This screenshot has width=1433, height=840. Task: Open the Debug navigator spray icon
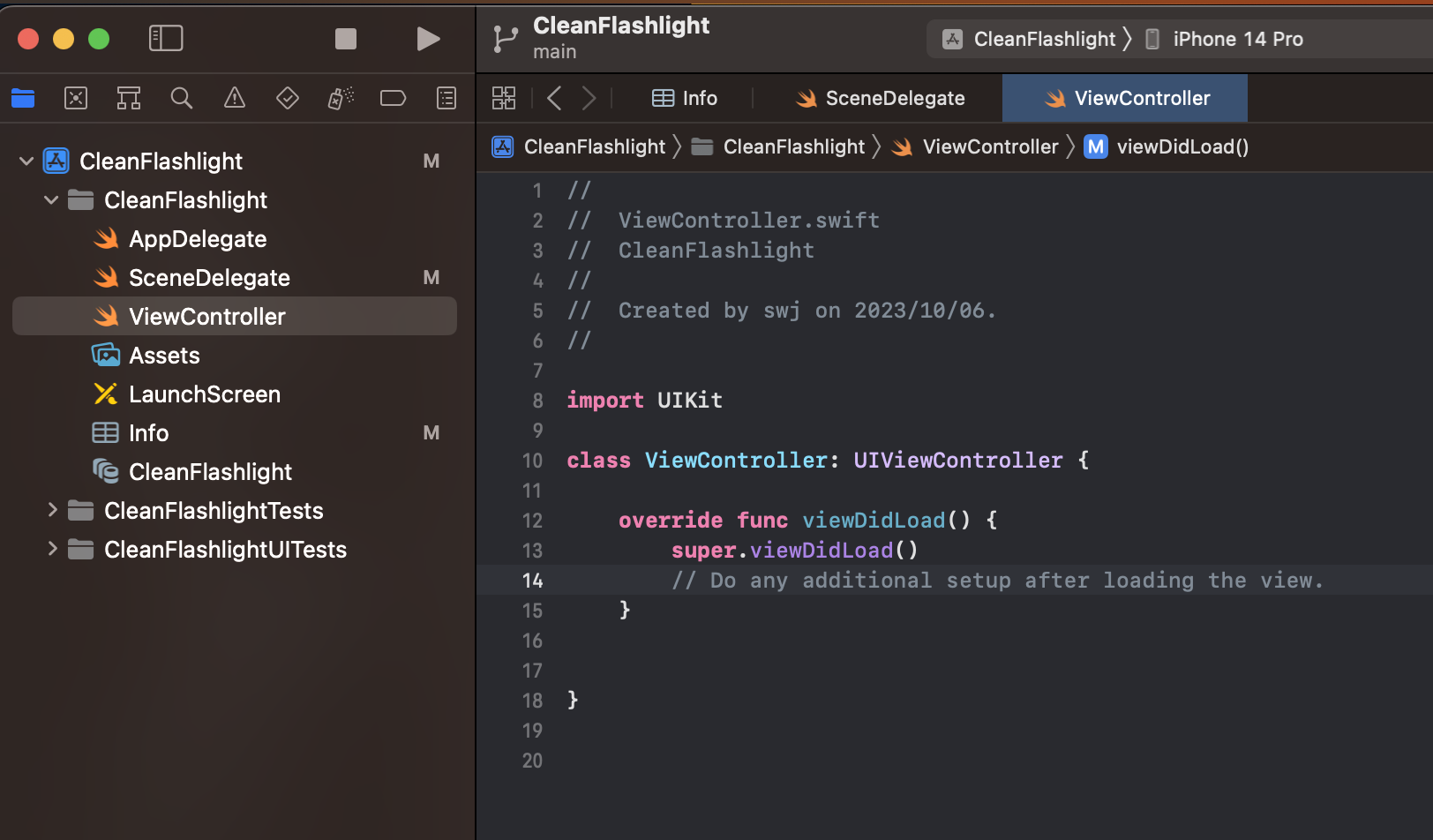click(341, 98)
